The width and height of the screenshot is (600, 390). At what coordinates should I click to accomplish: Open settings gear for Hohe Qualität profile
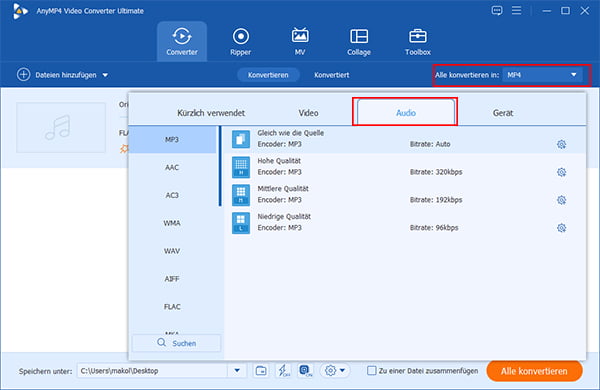click(x=561, y=172)
